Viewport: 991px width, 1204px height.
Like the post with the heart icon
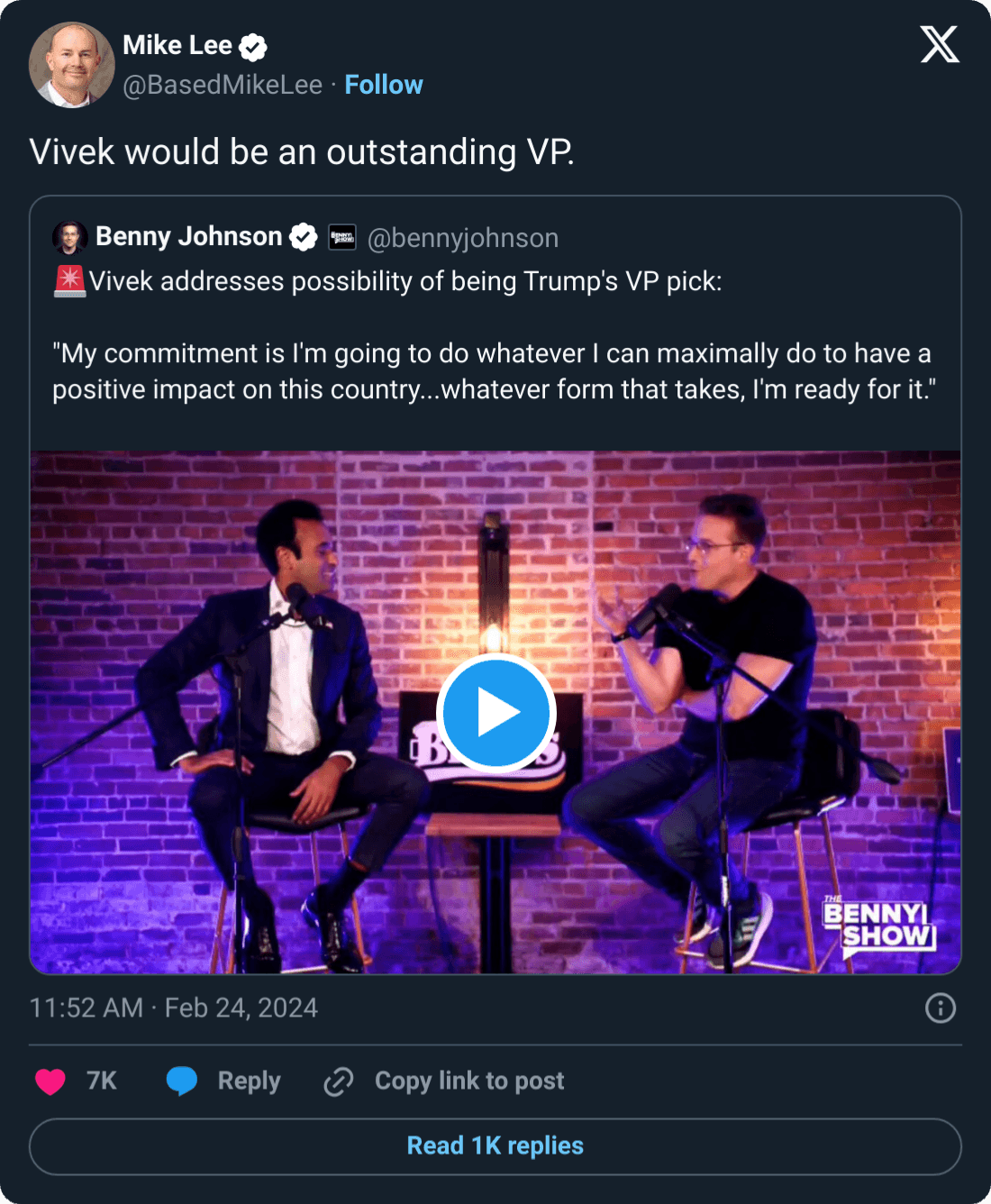pos(50,1081)
